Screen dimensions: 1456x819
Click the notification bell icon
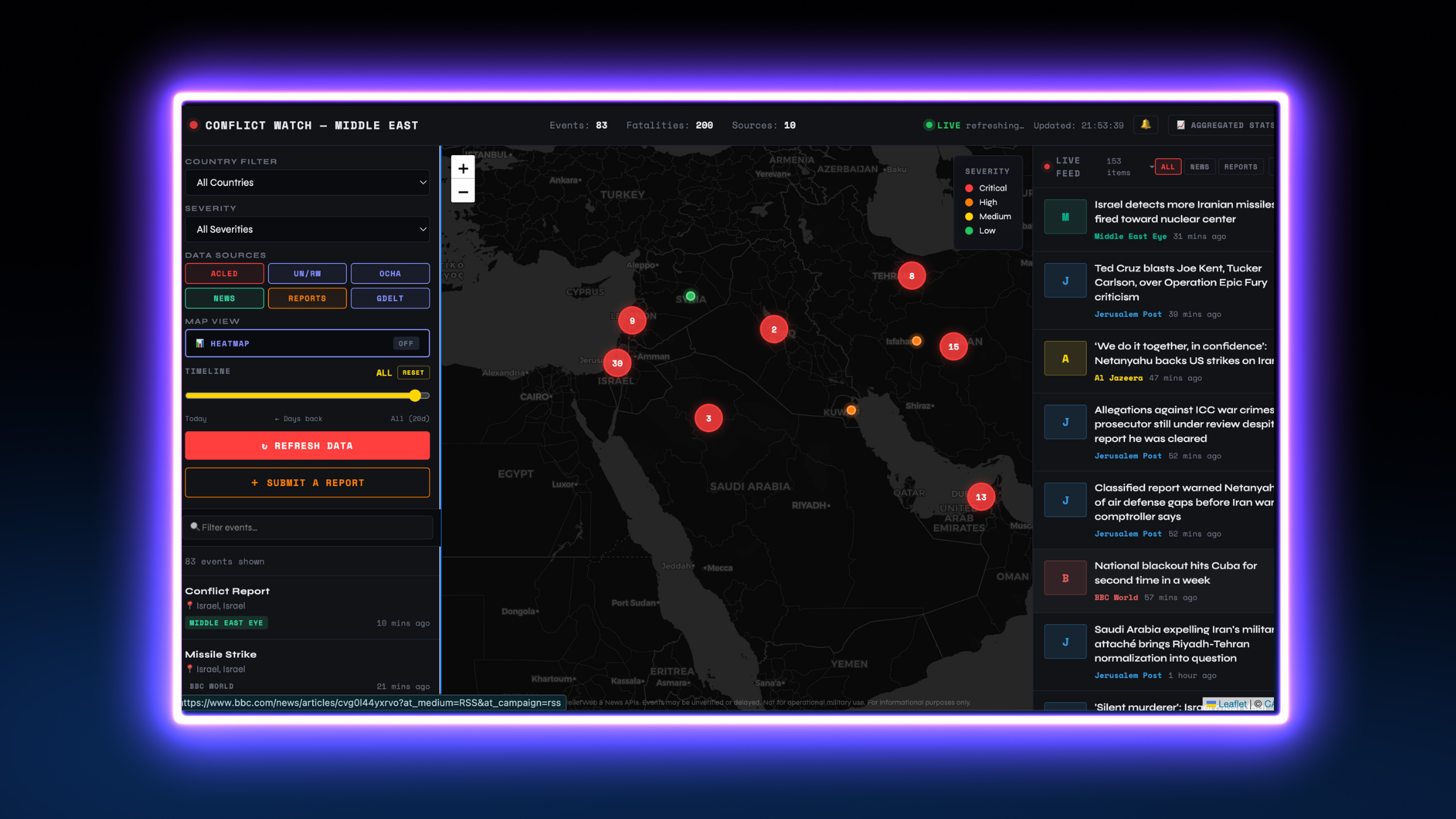click(1145, 125)
